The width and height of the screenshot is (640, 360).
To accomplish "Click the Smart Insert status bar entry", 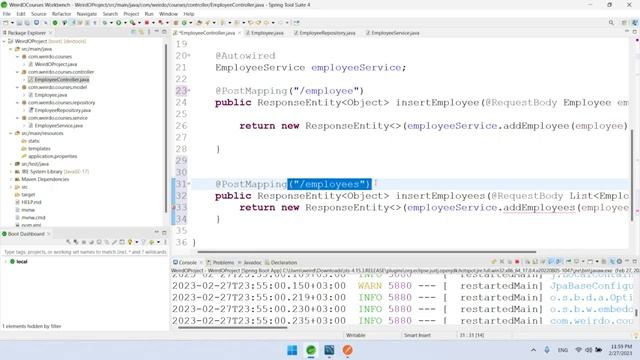I will [417, 335].
